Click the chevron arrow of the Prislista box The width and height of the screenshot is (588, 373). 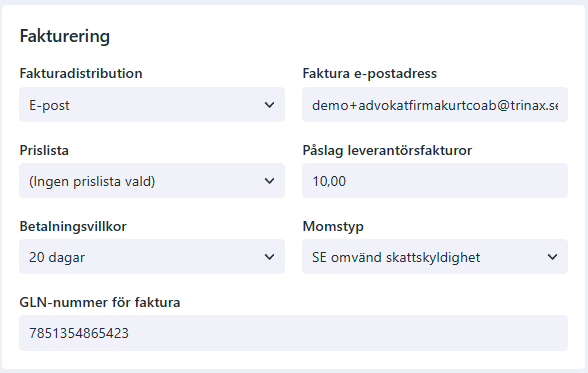(x=269, y=181)
